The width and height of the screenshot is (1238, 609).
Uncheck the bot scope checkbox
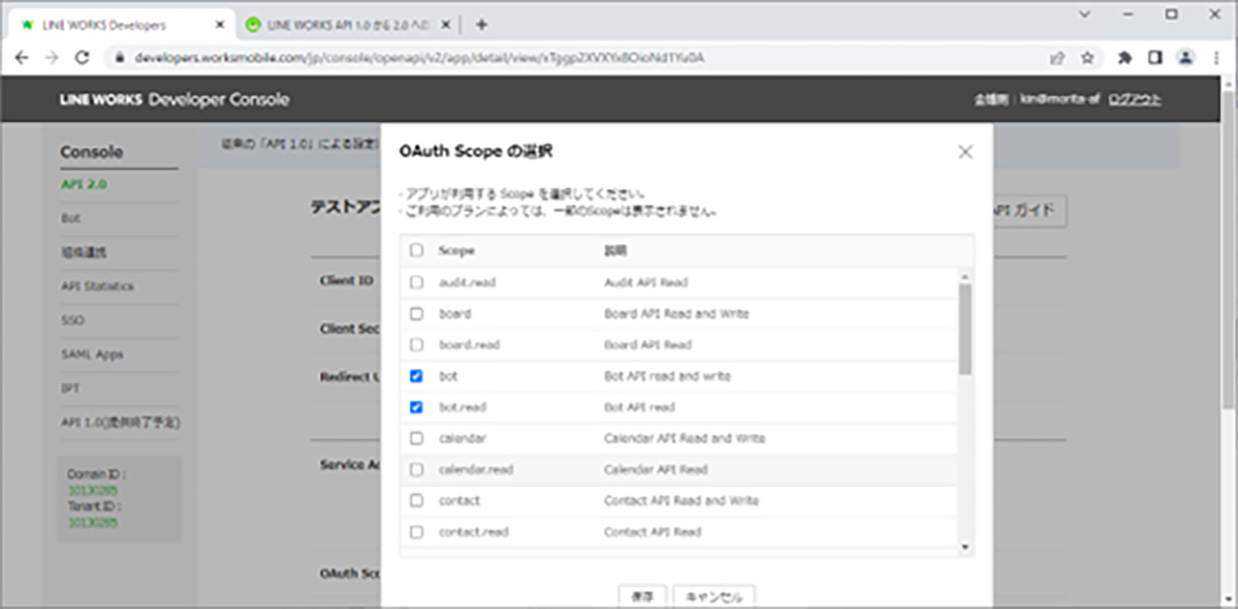pos(417,376)
